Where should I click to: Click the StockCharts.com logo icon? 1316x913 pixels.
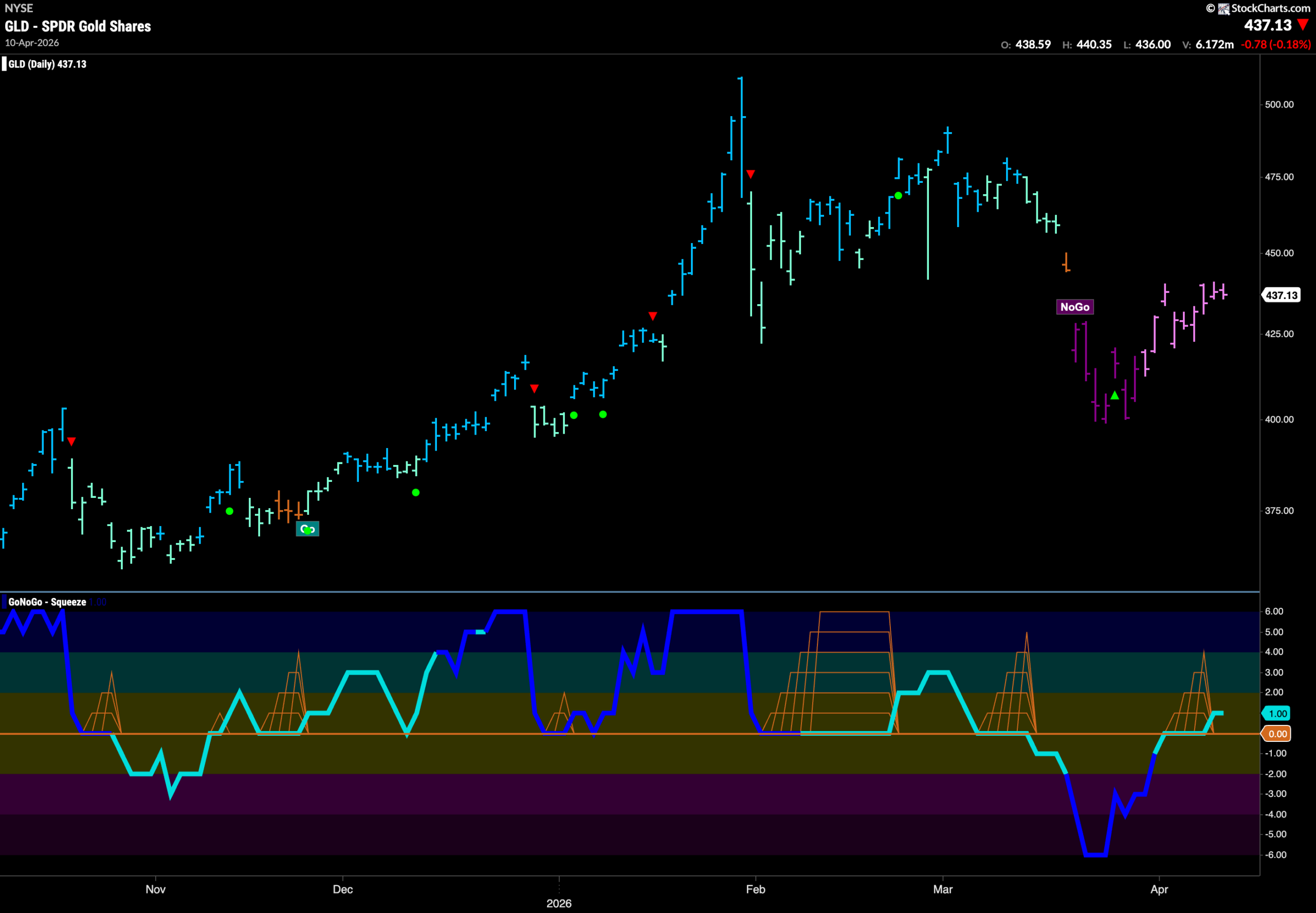pyautogui.click(x=1223, y=9)
